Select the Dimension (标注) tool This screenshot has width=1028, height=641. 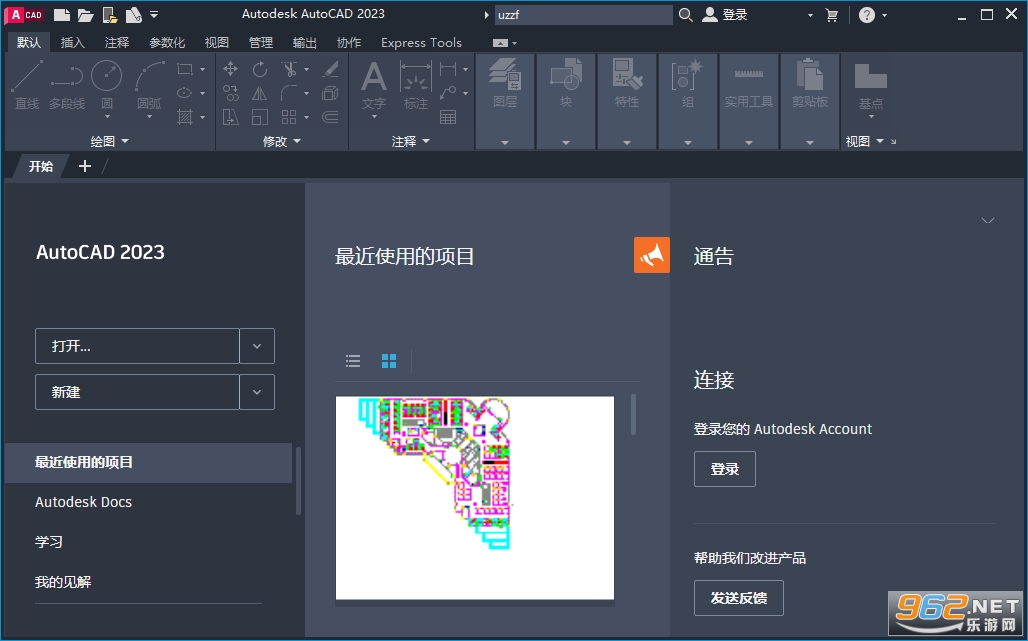coord(416,85)
